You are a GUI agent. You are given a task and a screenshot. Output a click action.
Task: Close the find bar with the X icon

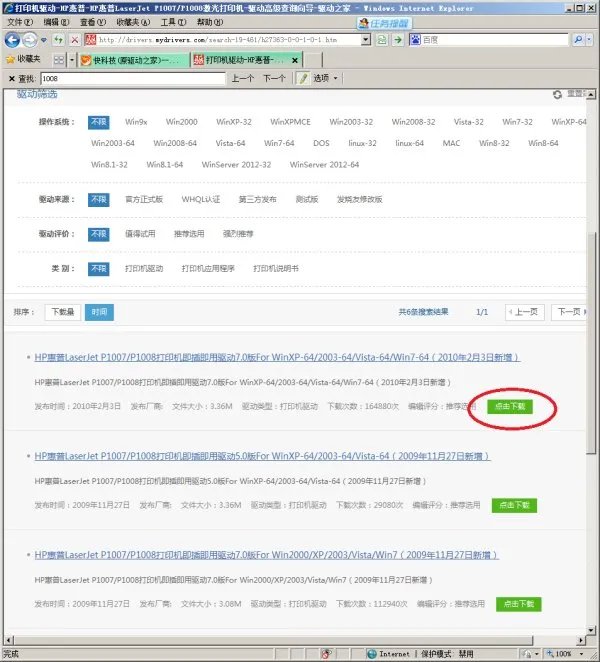point(11,78)
